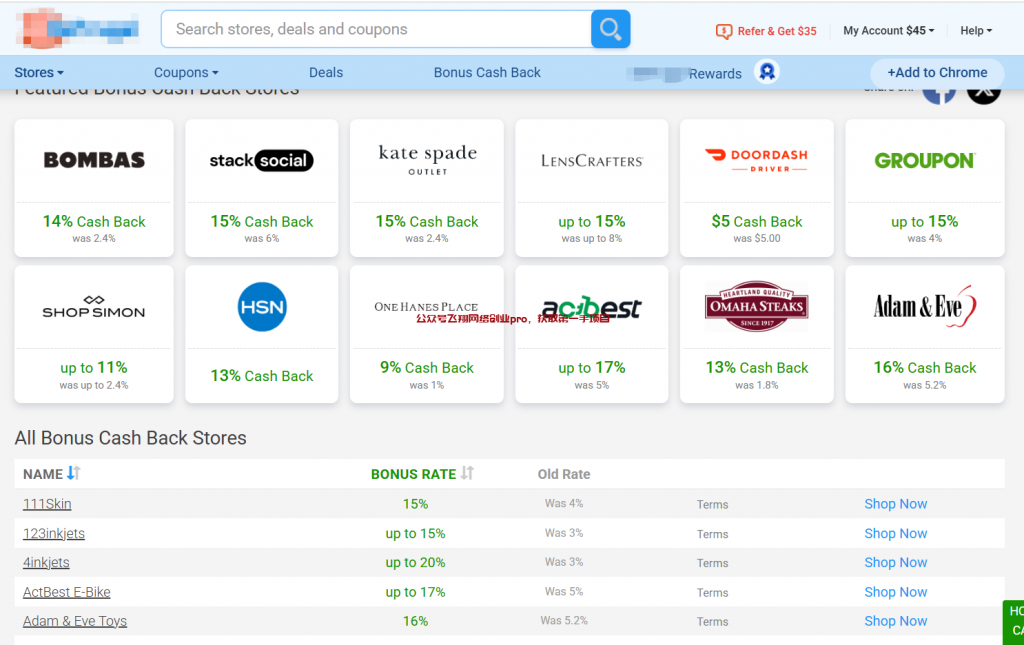This screenshot has height=645, width=1024.
Task: Click the +Add to Chrome button
Action: coord(937,73)
